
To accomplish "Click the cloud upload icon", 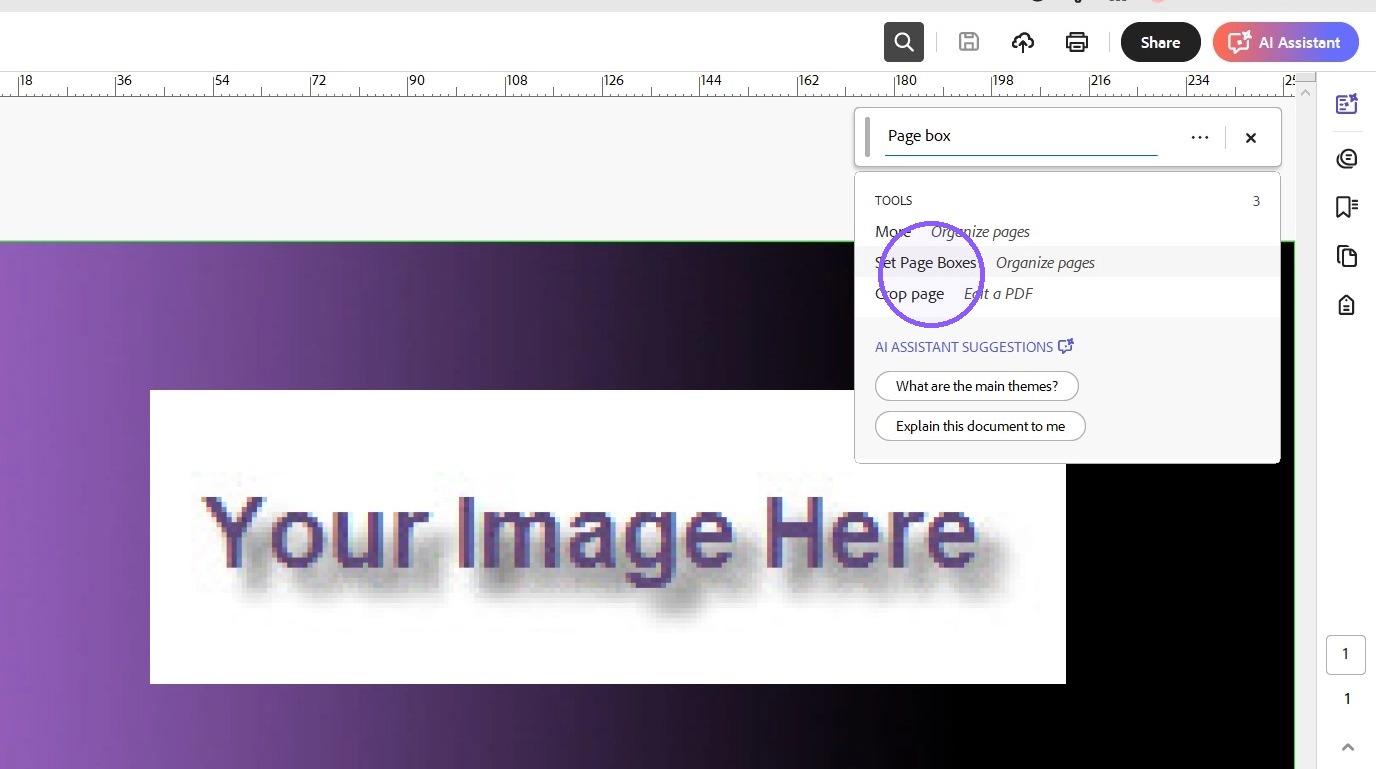I will point(1023,42).
